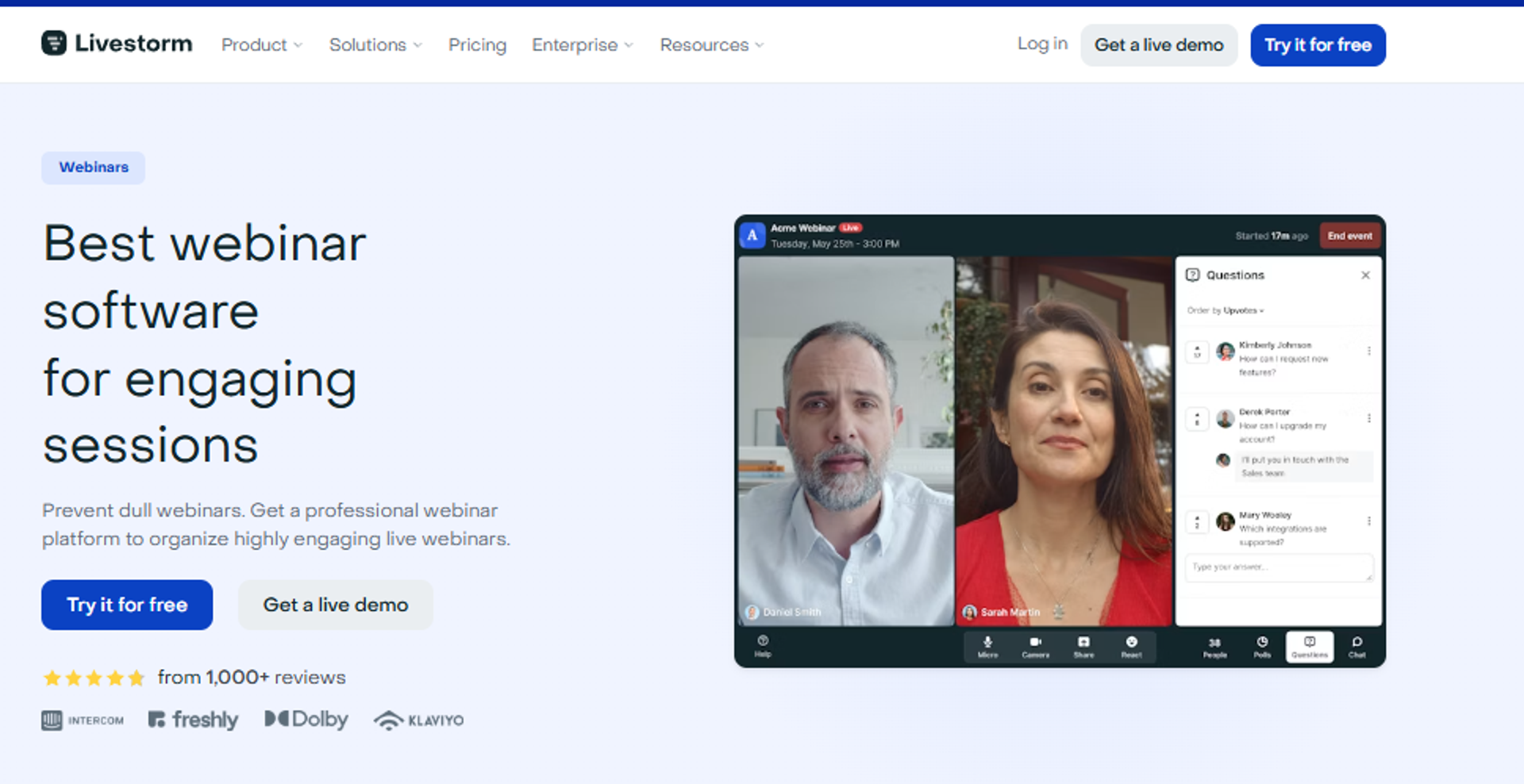Viewport: 1524px width, 784px height.
Task: Click the Intercom logo
Action: pyautogui.click(x=83, y=721)
